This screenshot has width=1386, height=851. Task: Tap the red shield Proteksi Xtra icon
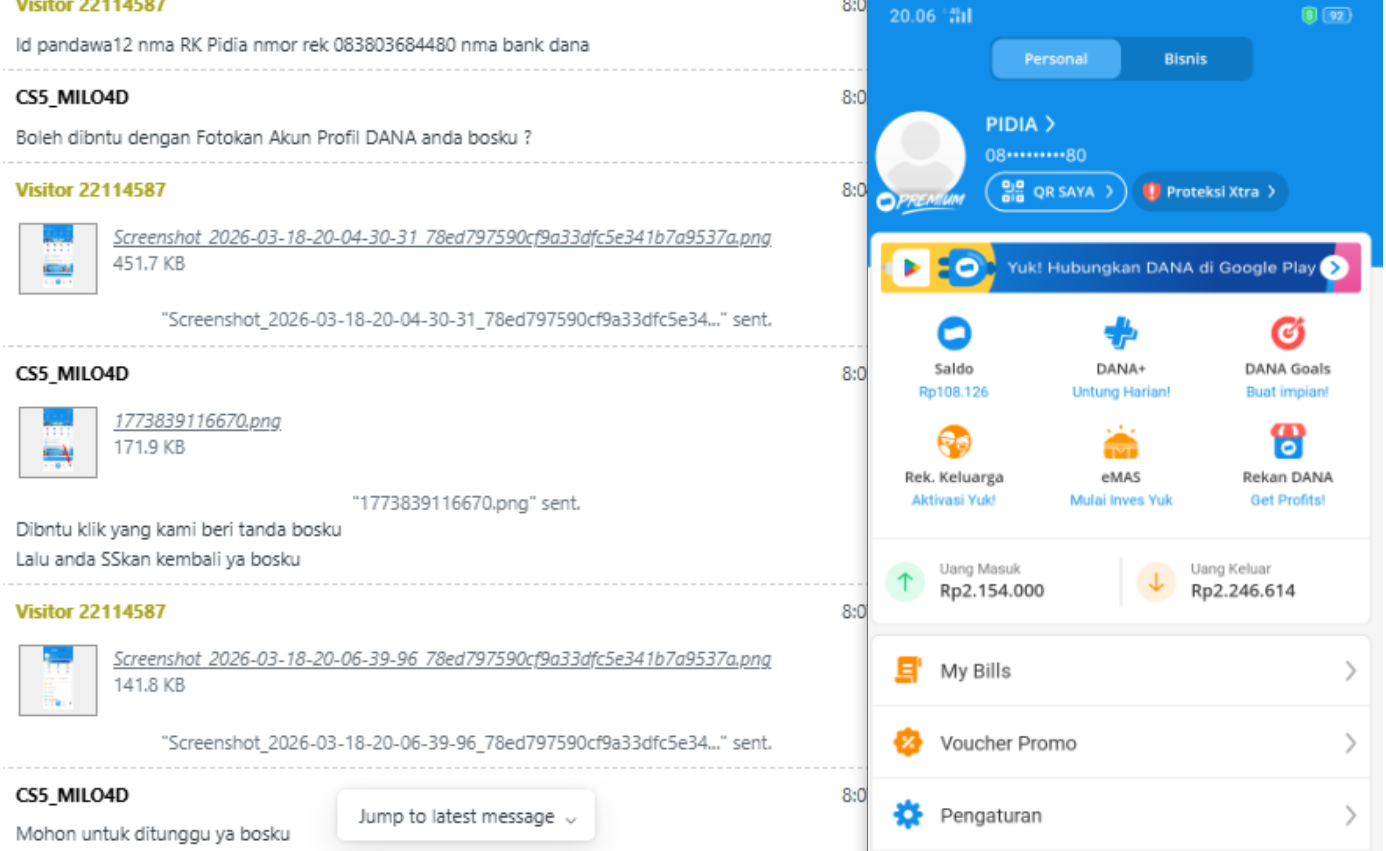[x=1151, y=191]
